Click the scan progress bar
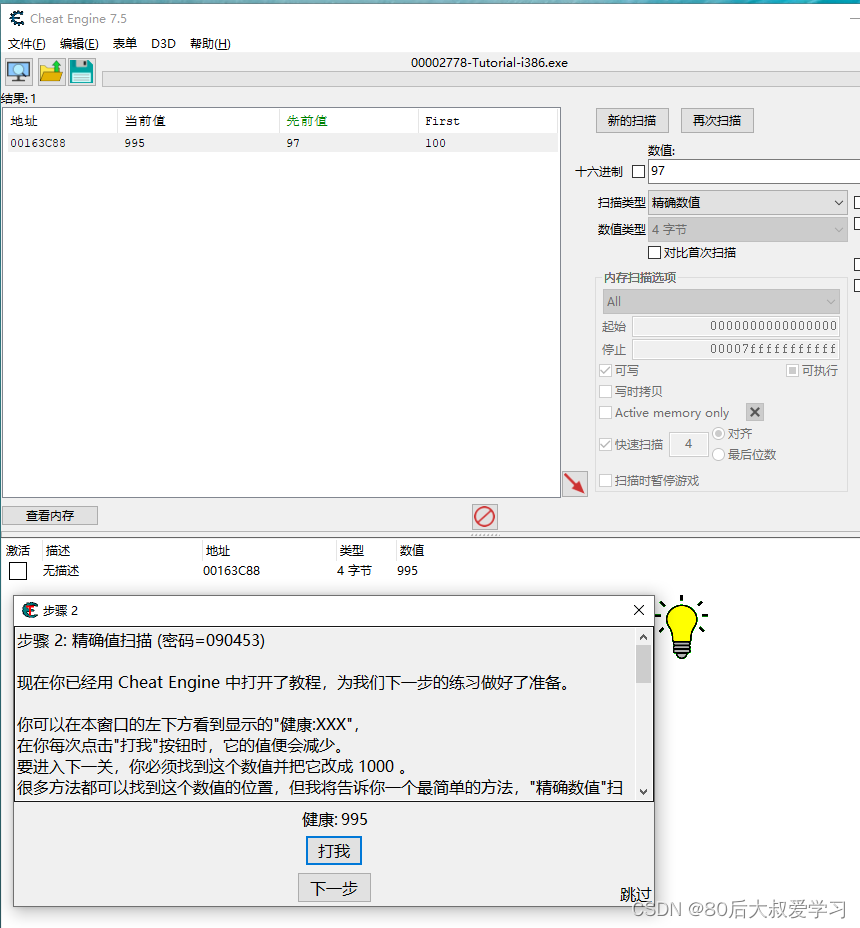This screenshot has width=860, height=928. pyautogui.click(x=481, y=79)
